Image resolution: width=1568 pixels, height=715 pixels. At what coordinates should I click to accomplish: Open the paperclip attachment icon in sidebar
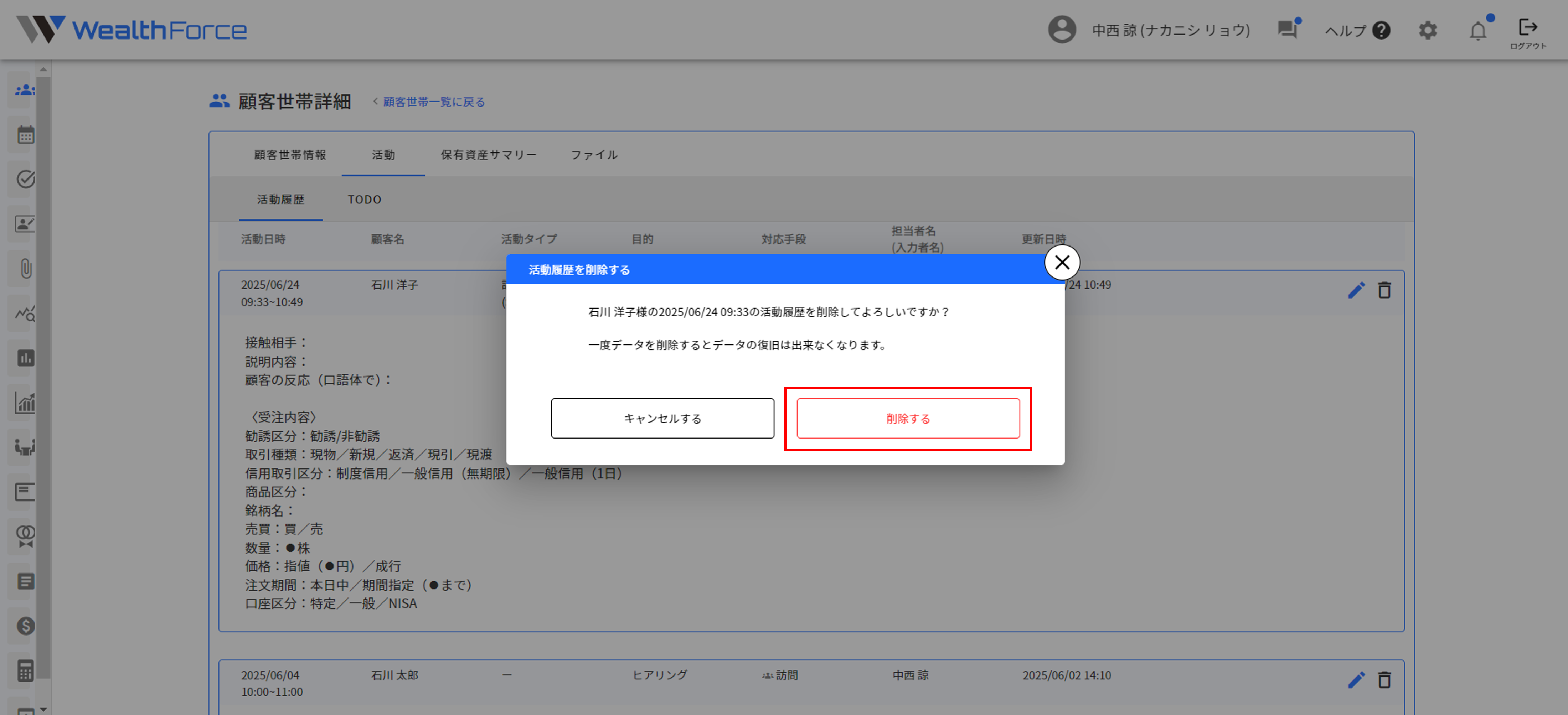pyautogui.click(x=26, y=268)
